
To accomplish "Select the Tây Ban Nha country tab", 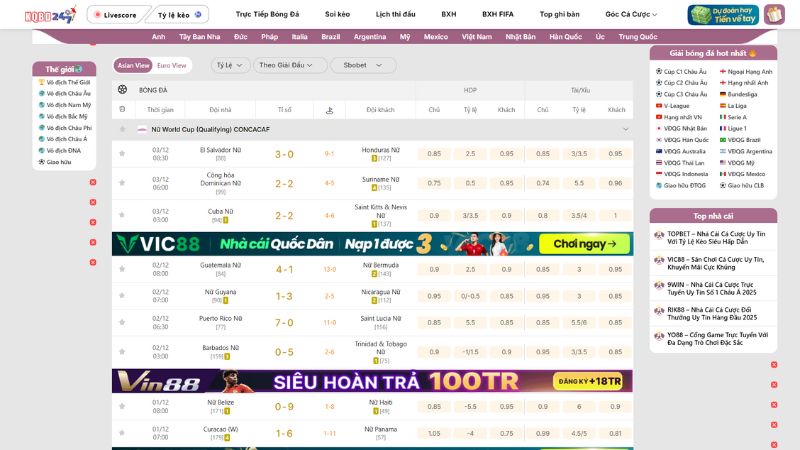I will click(199, 37).
